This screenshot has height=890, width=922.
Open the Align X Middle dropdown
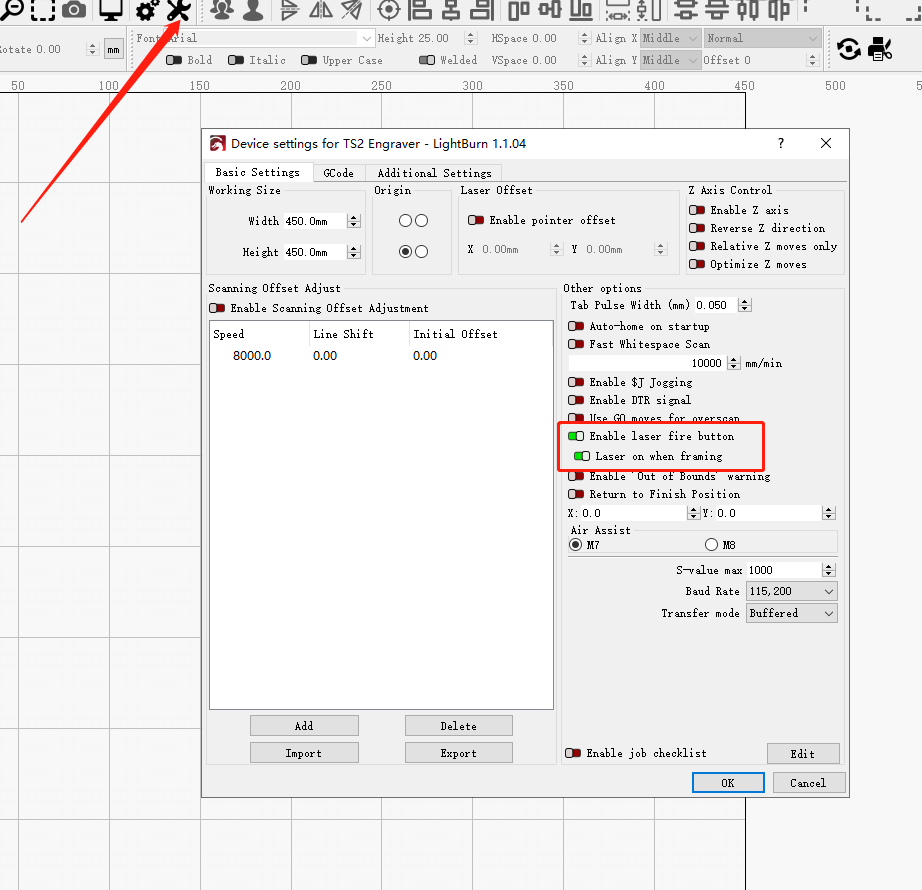670,38
